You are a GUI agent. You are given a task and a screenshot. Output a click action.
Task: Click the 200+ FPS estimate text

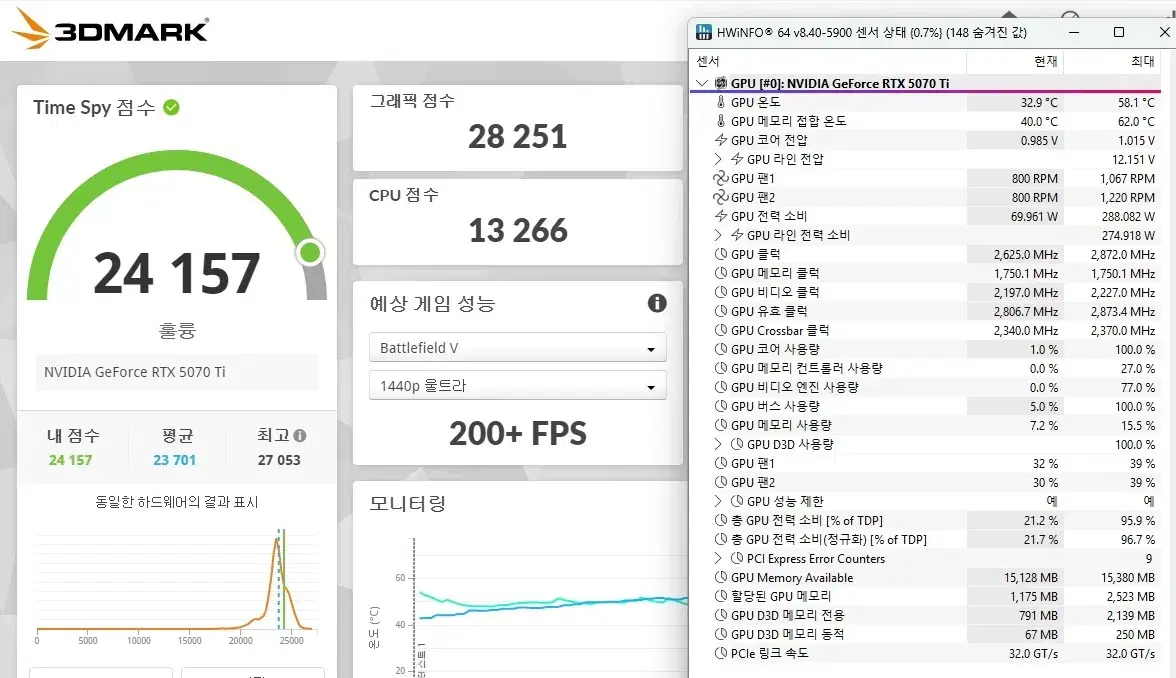coord(518,434)
